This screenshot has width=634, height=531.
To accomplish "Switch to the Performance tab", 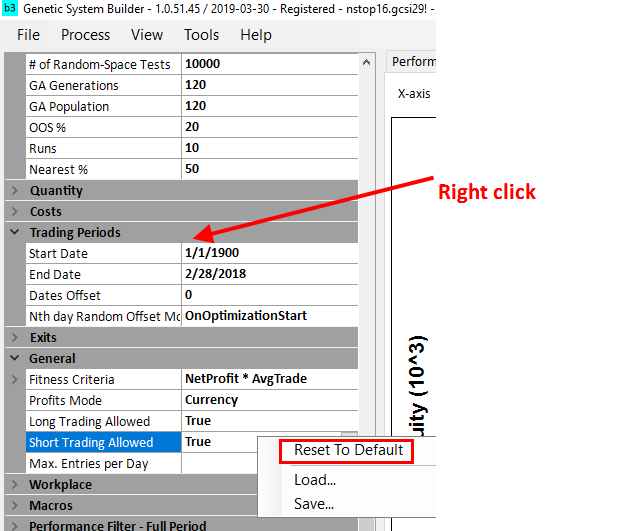I will 412,62.
